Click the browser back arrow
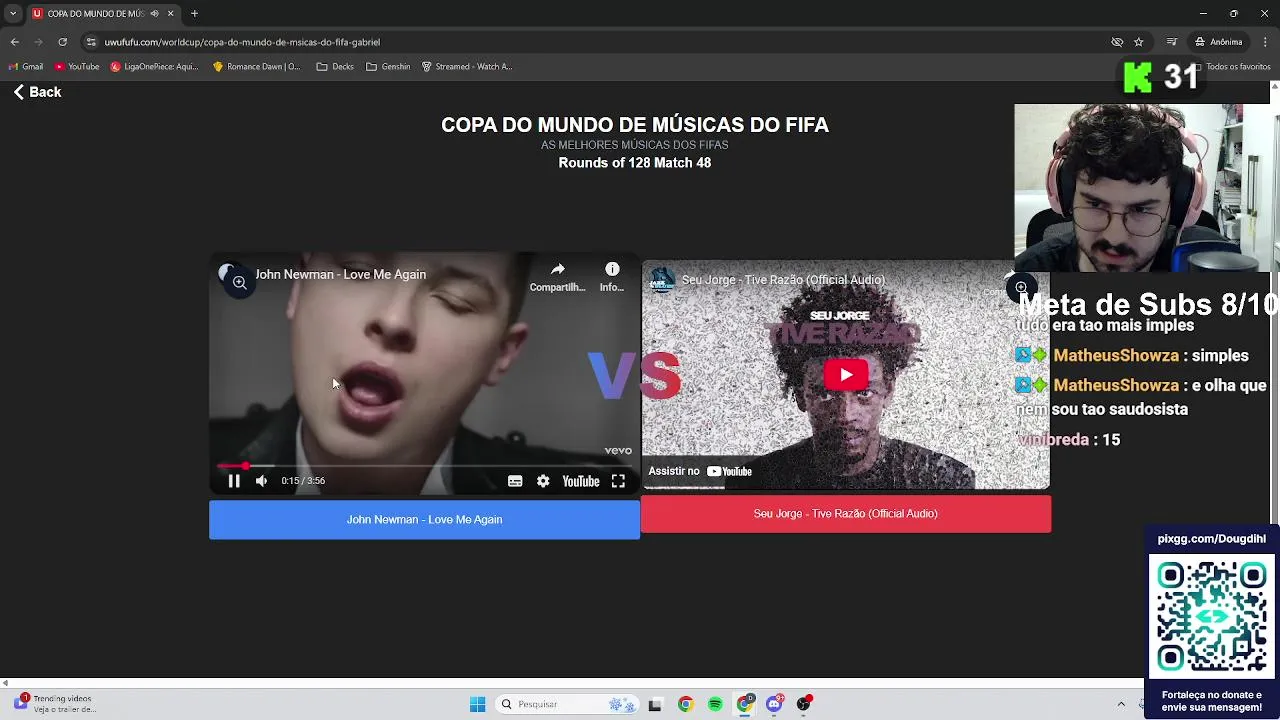 pyautogui.click(x=15, y=42)
